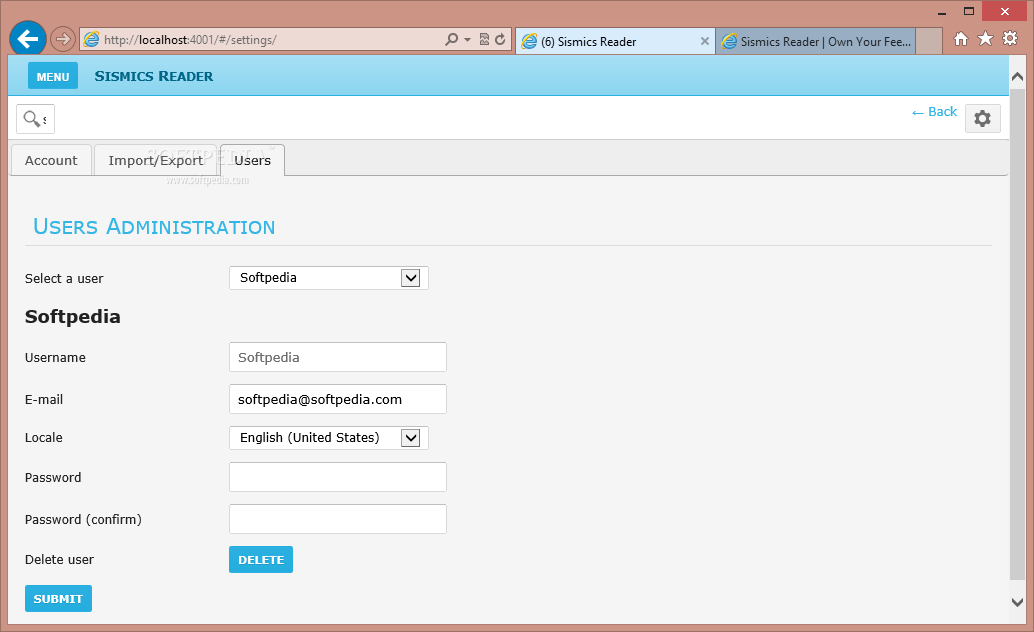Screen dimensions: 1034x632
Task: Open a new blank browser tab
Action: pos(928,42)
